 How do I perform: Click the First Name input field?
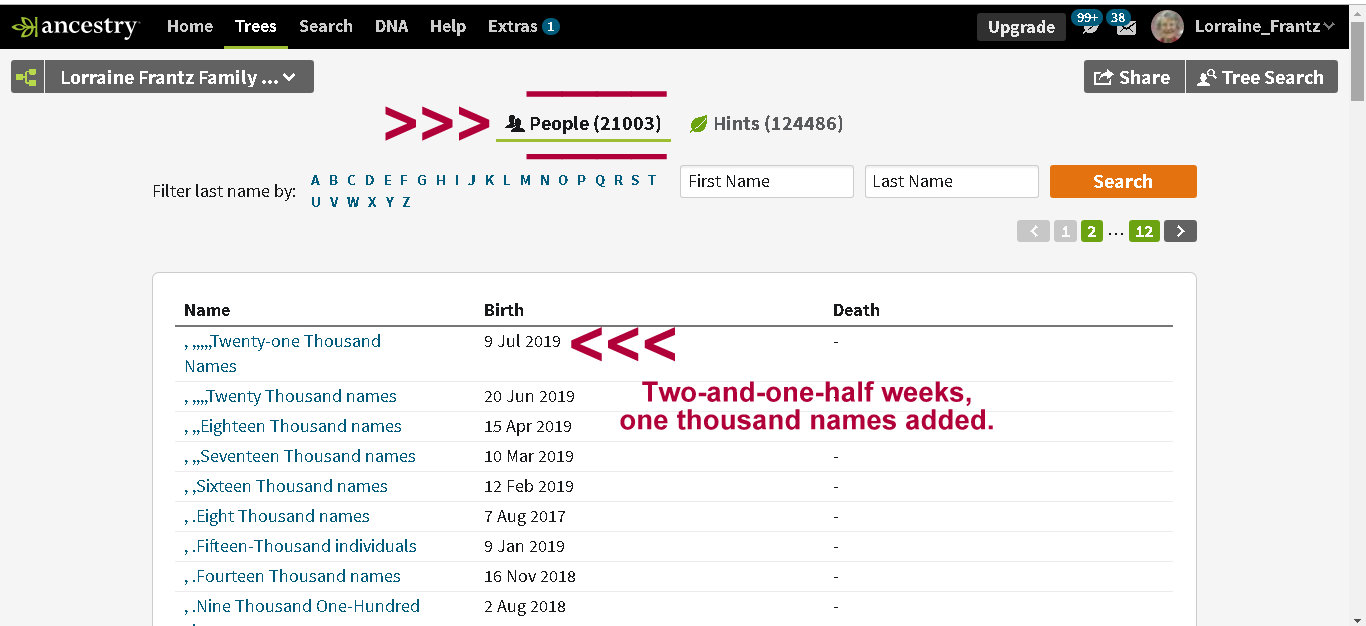point(766,181)
